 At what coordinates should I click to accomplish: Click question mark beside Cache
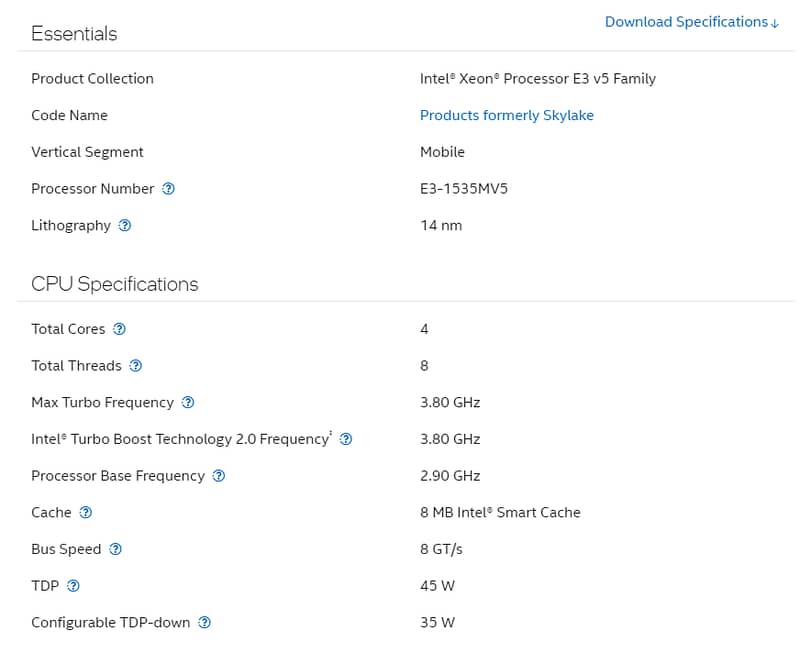point(86,513)
